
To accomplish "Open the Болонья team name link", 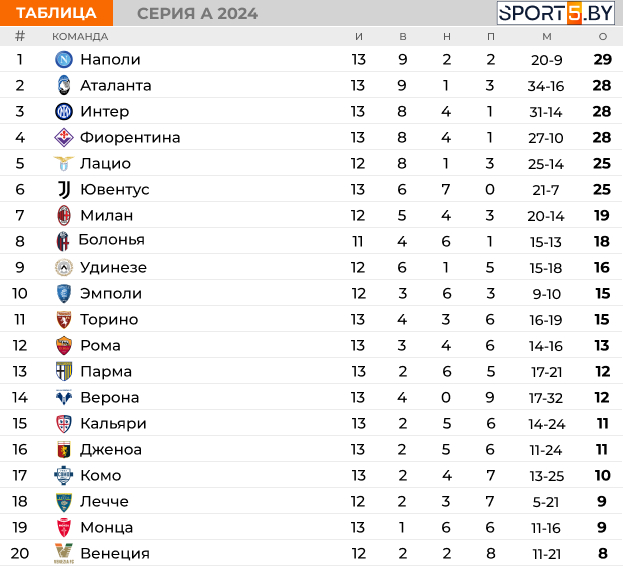I will pyautogui.click(x=112, y=240).
